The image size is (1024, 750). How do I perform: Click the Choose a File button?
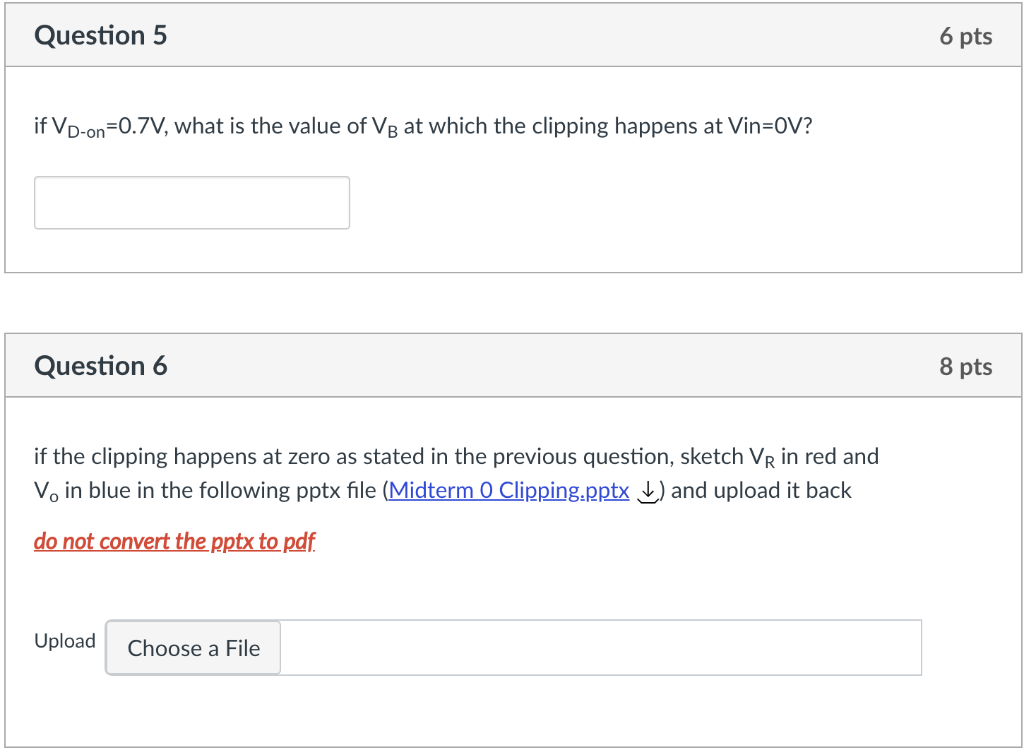[192, 647]
